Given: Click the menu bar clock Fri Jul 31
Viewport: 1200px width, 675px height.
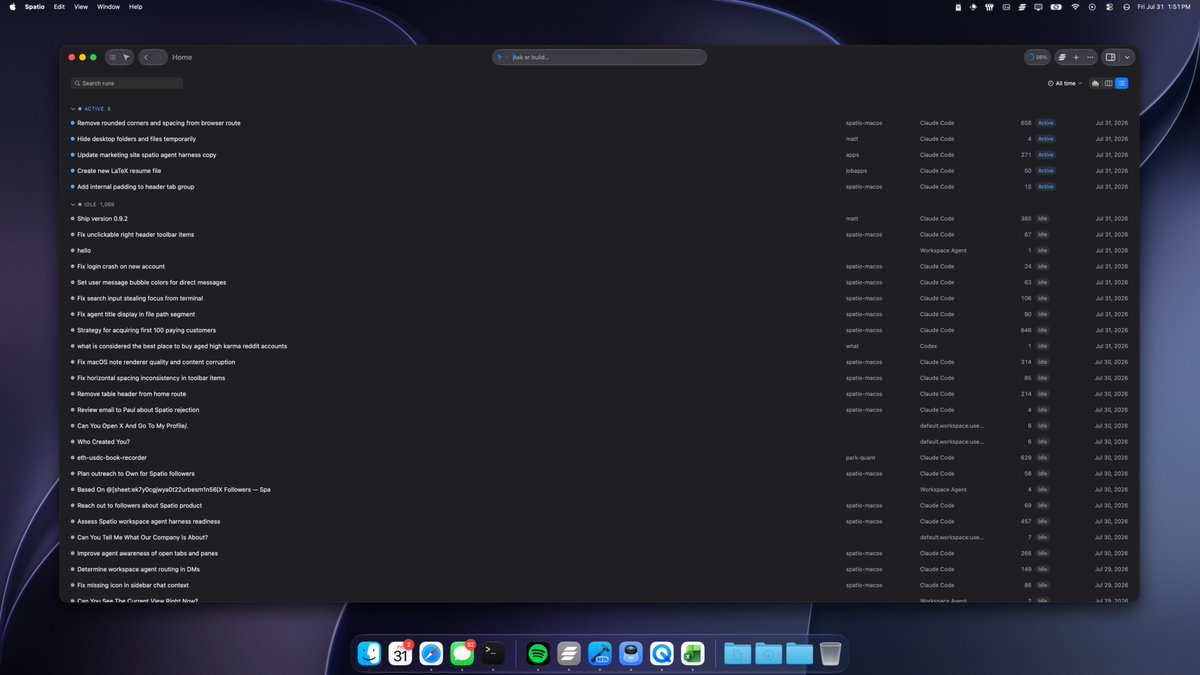Looking at the screenshot, I should click(1164, 6).
